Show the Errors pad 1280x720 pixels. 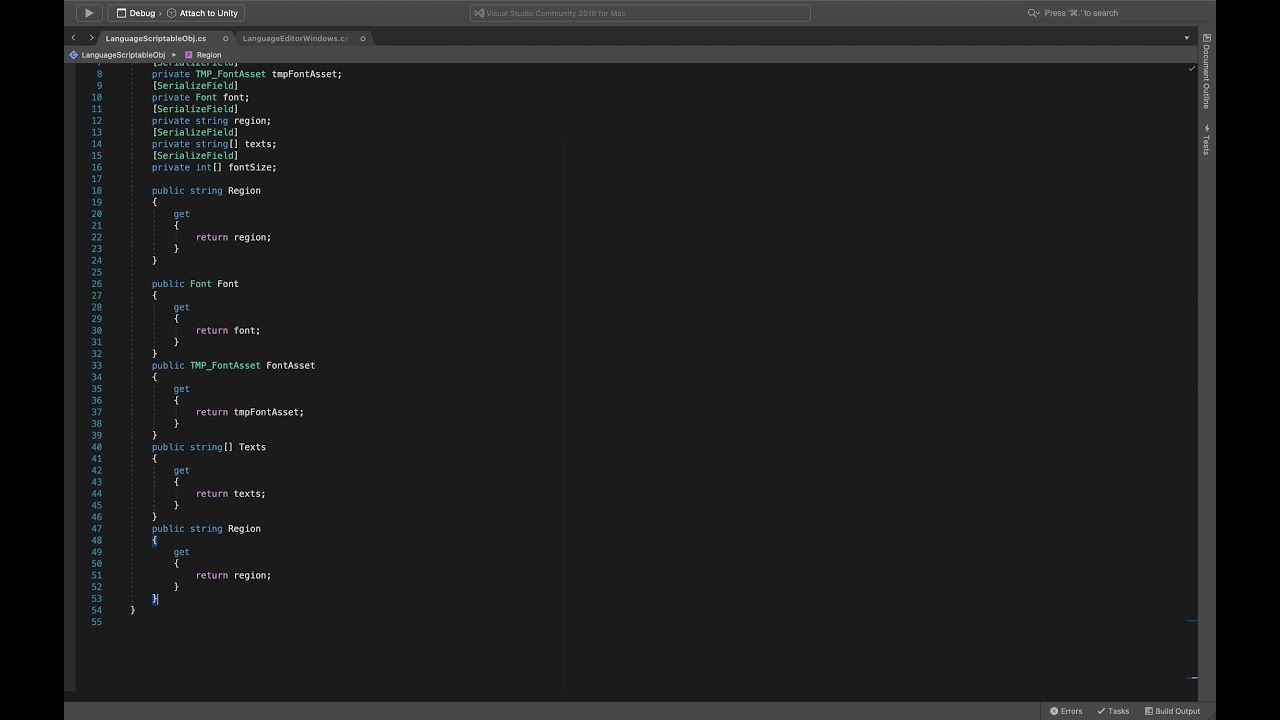(1066, 711)
